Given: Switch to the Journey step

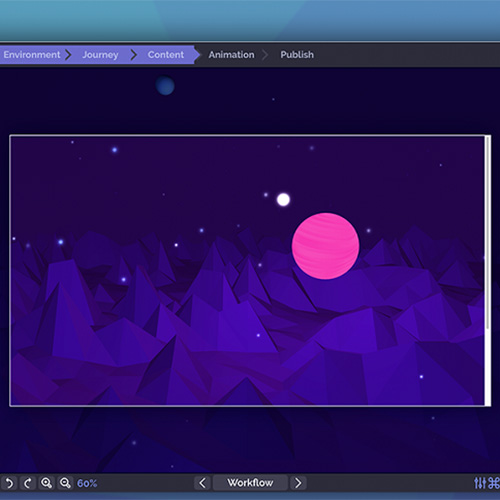Looking at the screenshot, I should [100, 55].
